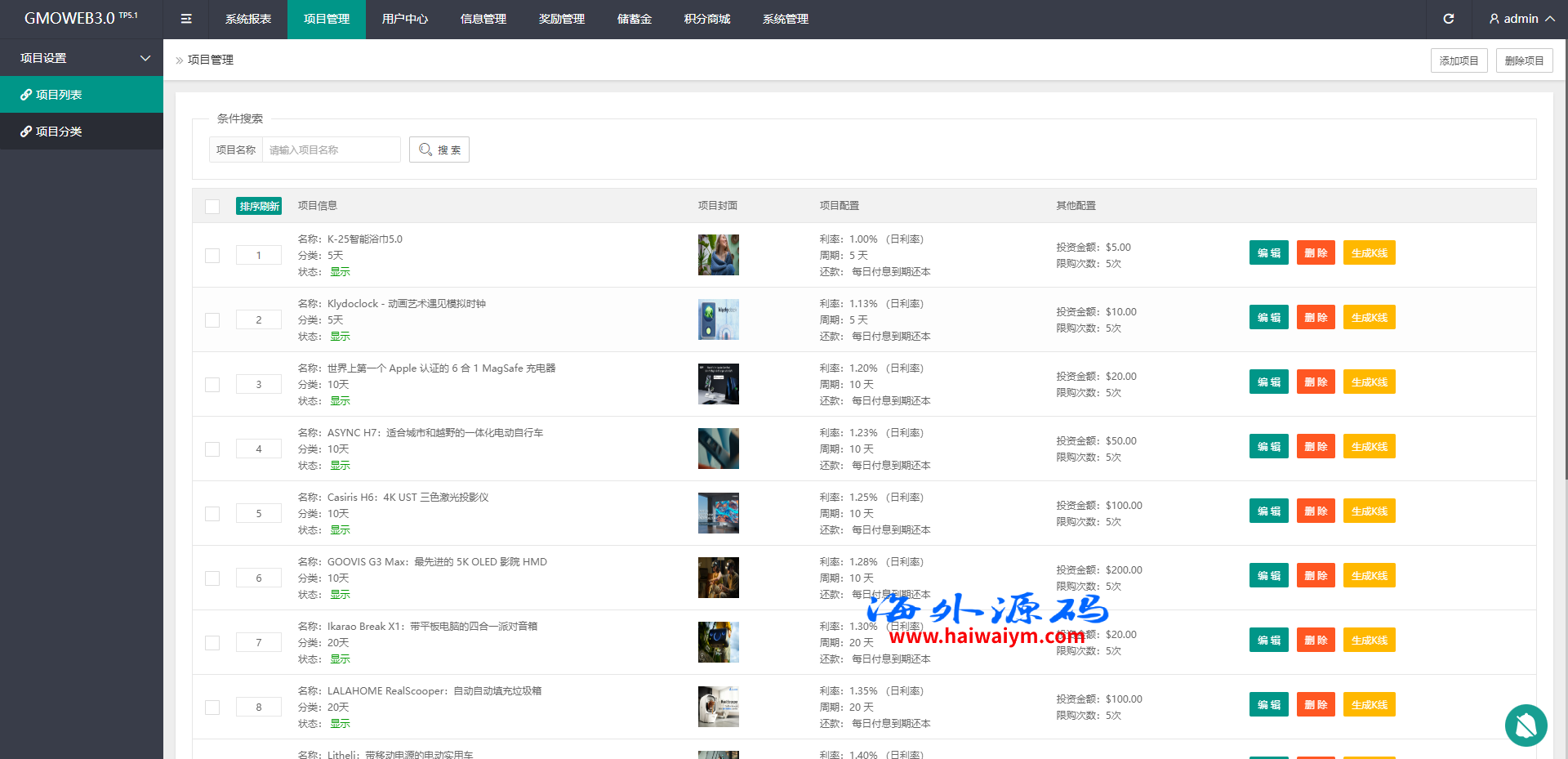1568x759 pixels.
Task: Open the 奖励管理 menu tab
Action: [561, 19]
